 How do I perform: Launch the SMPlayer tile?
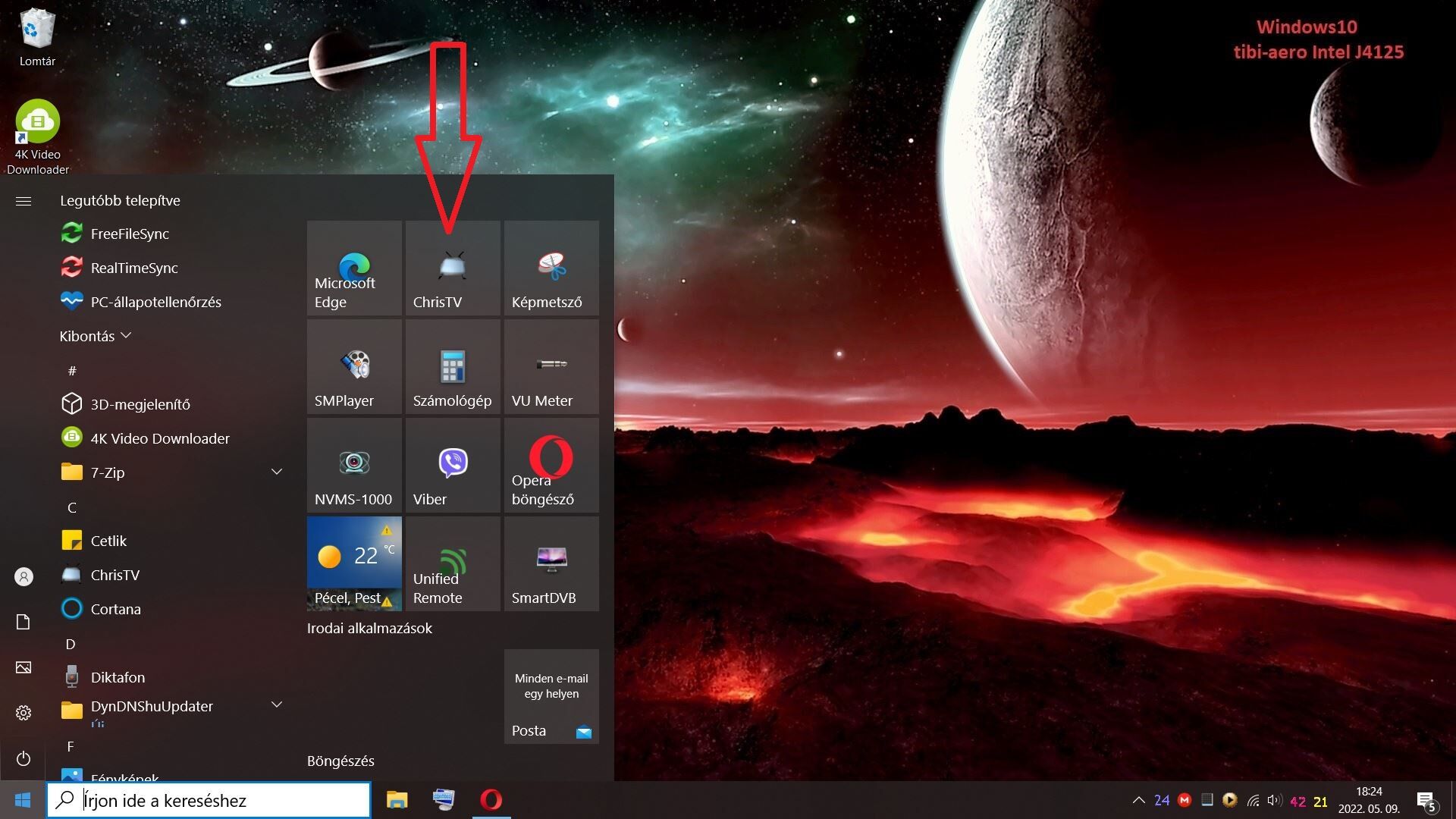tap(354, 366)
